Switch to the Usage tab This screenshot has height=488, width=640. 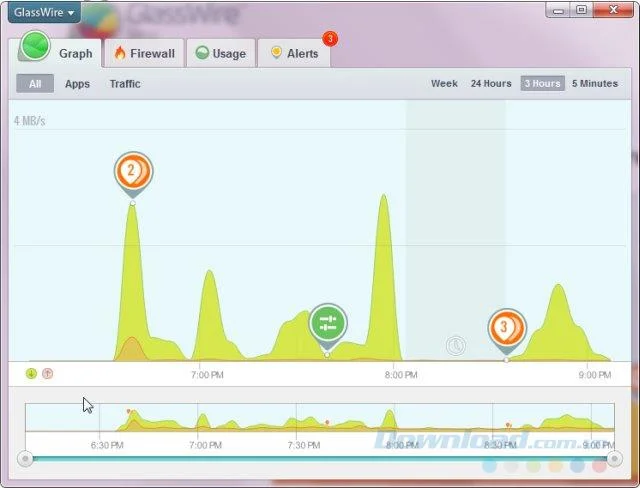(221, 53)
